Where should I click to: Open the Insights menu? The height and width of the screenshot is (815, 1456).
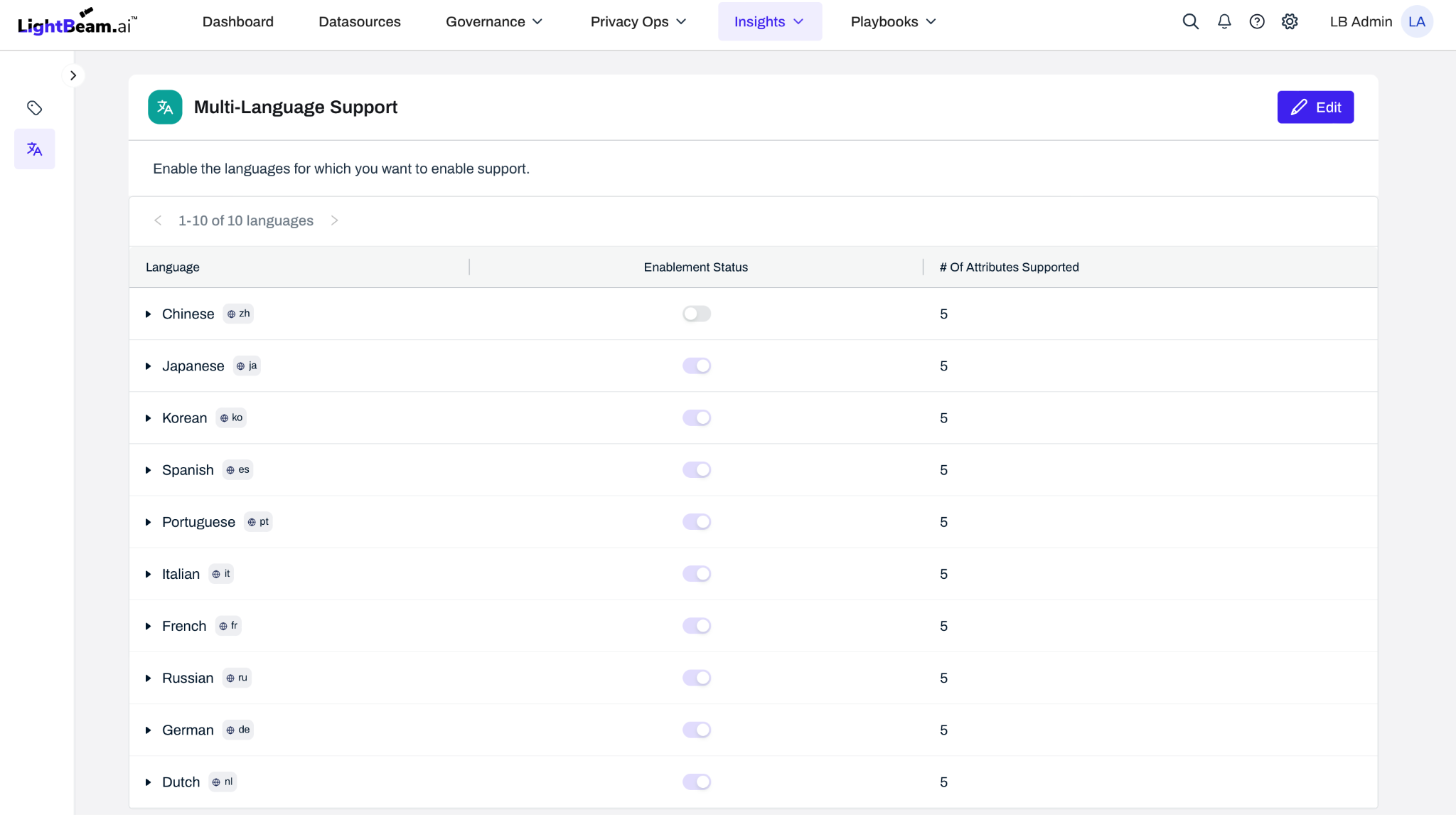[769, 21]
